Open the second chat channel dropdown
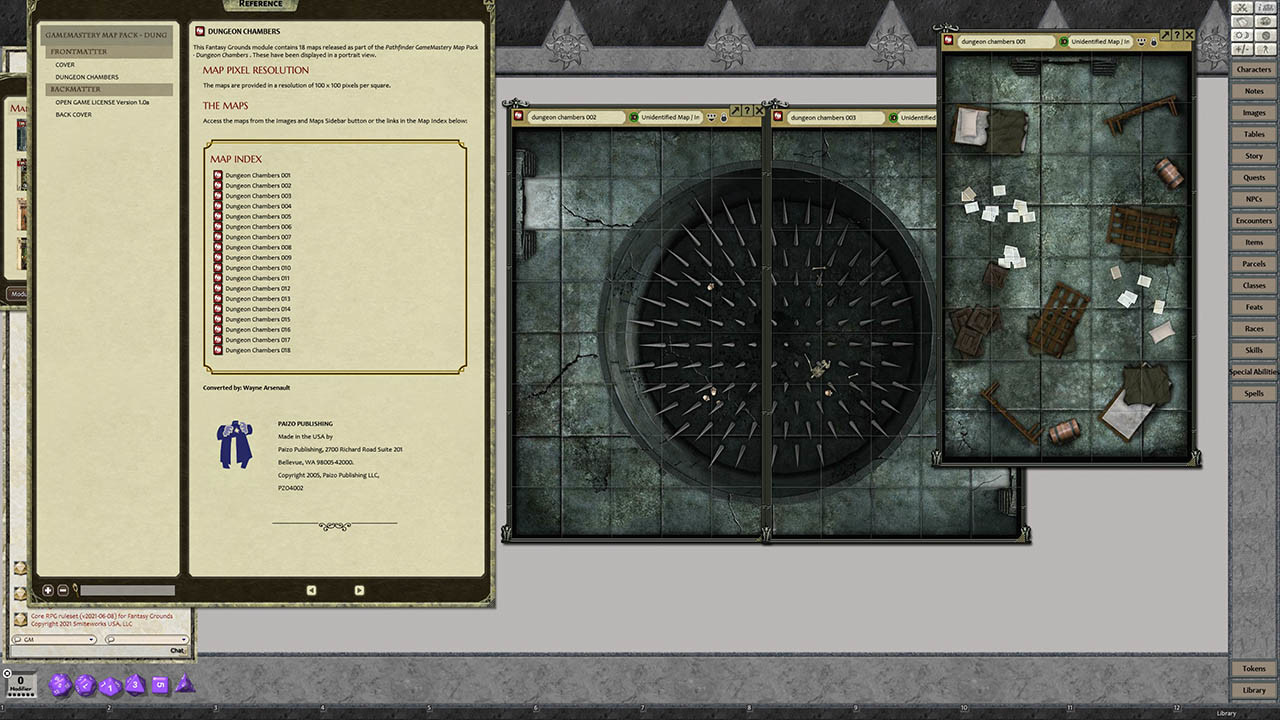This screenshot has width=1280, height=720. [x=184, y=640]
